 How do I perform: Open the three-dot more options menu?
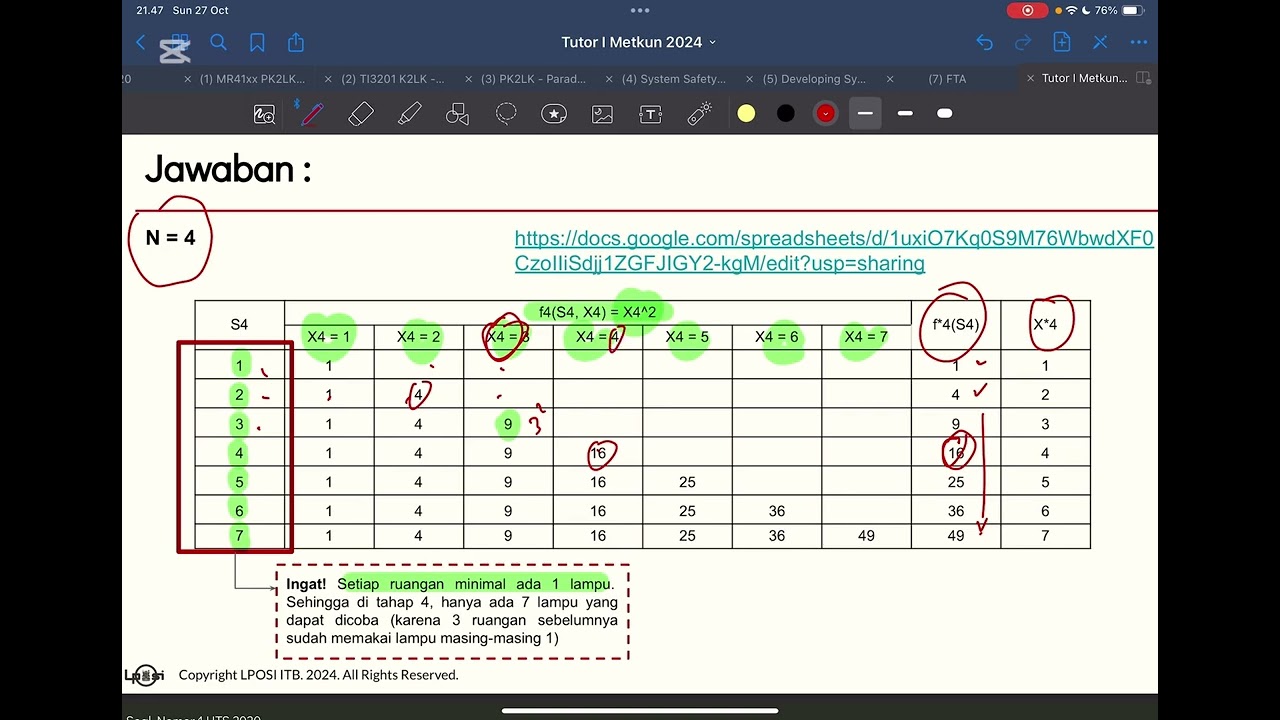1139,42
